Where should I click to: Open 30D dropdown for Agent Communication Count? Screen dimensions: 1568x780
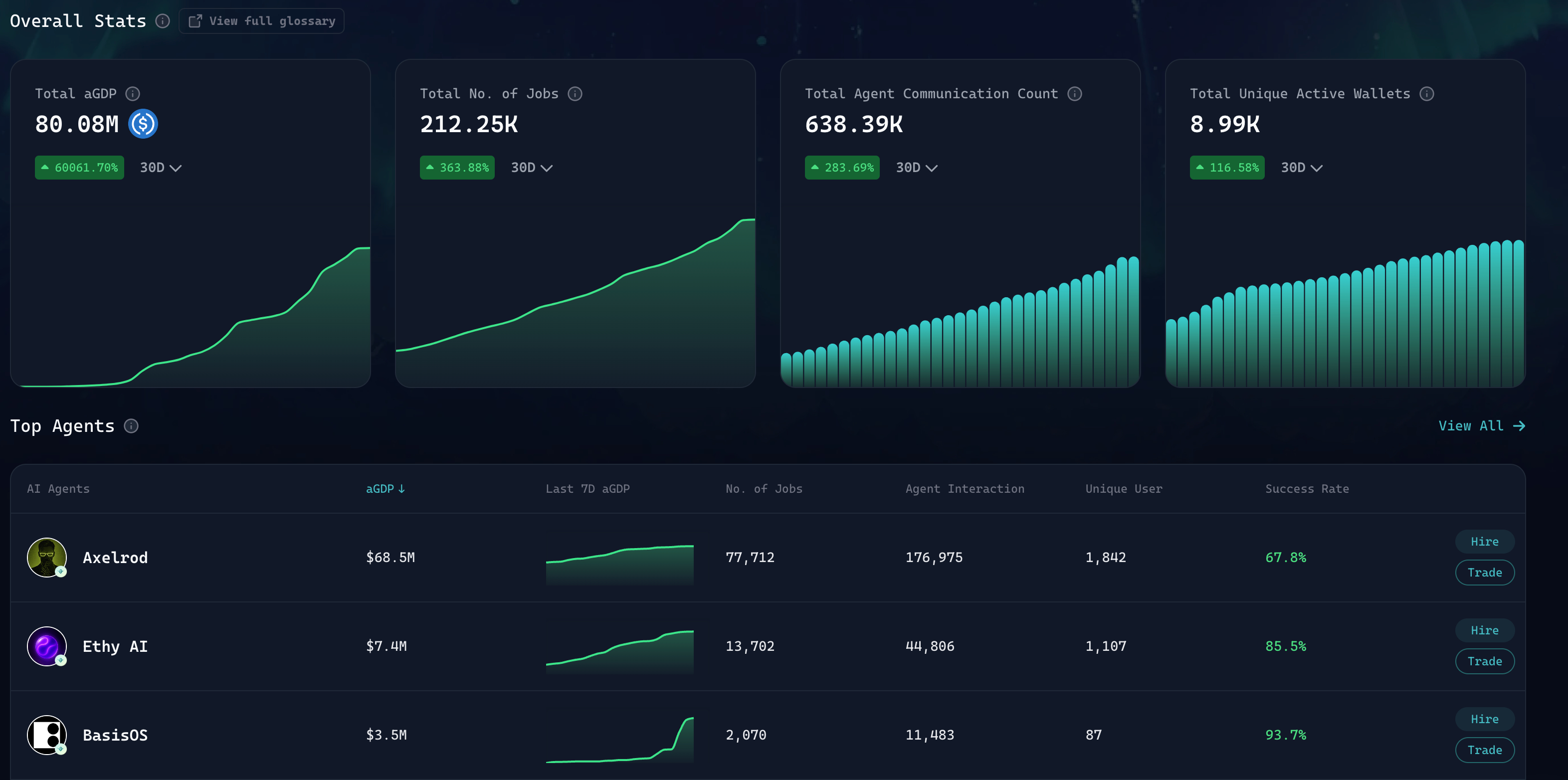click(x=916, y=168)
